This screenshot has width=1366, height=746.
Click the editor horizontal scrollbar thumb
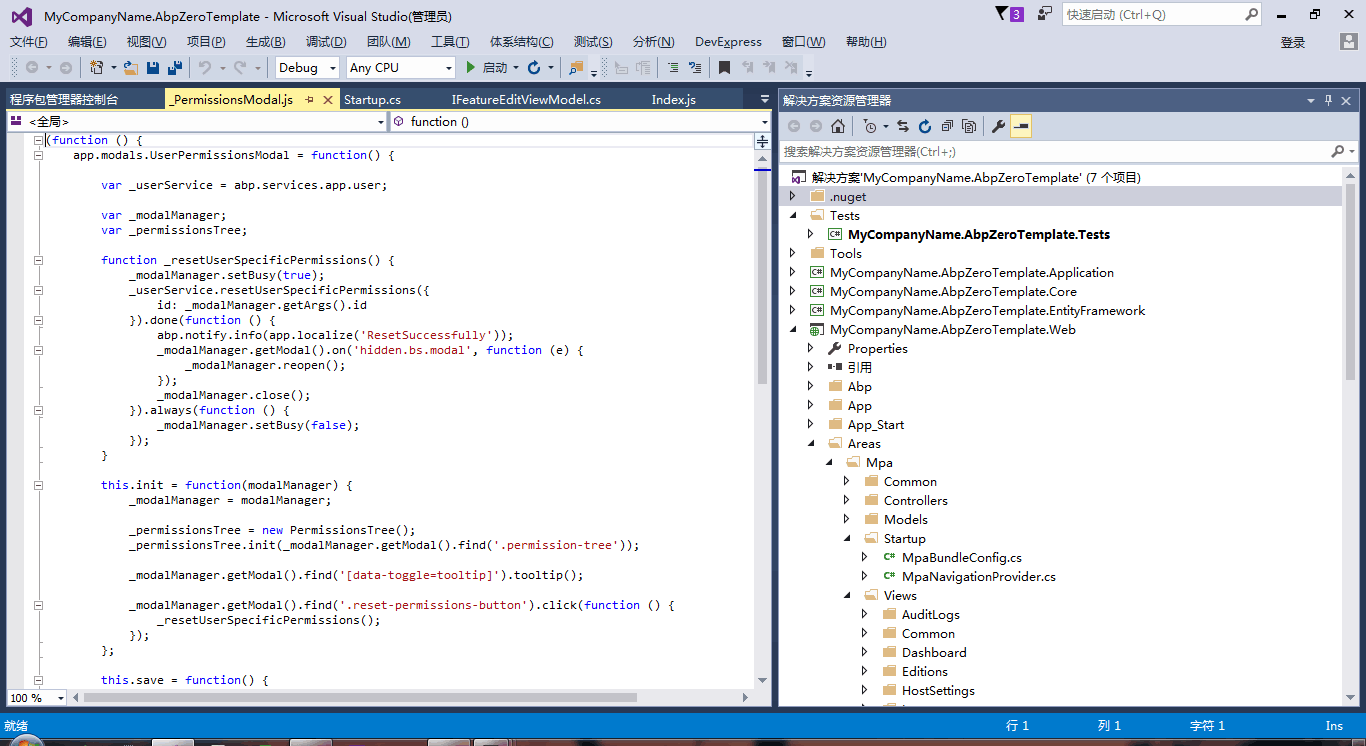coord(360,698)
